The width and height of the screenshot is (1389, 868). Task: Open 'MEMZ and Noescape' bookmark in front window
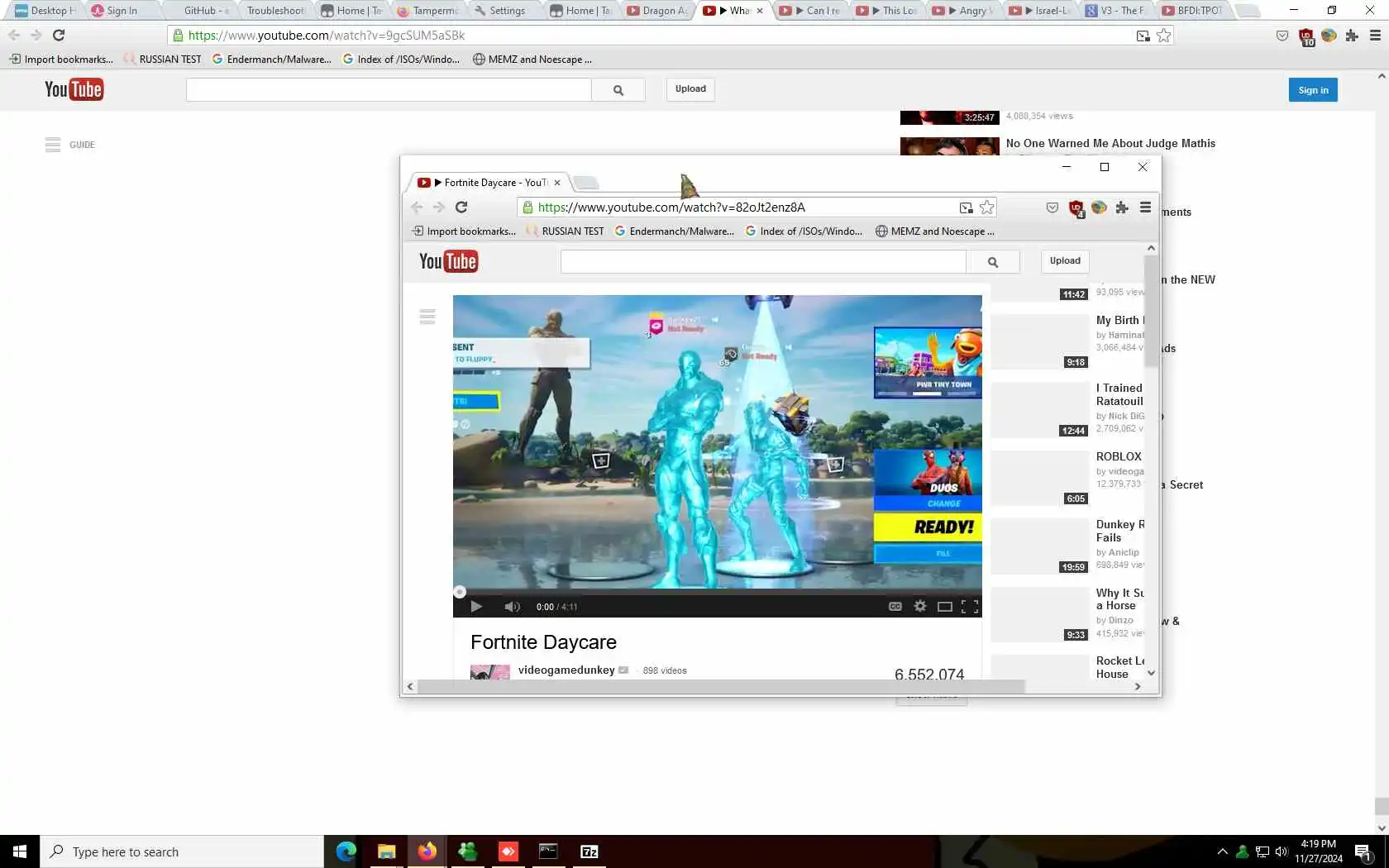click(935, 231)
